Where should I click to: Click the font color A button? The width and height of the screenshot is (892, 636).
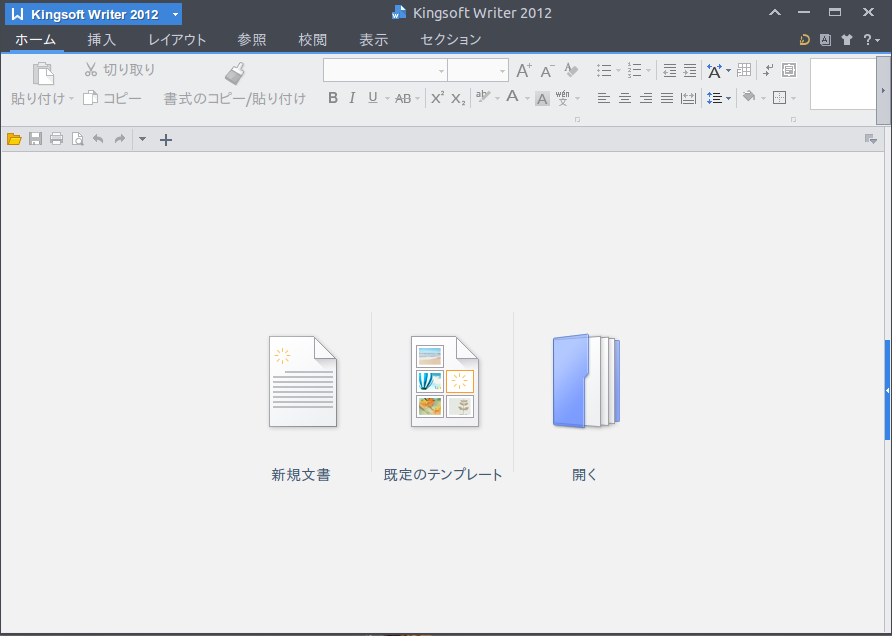513,97
